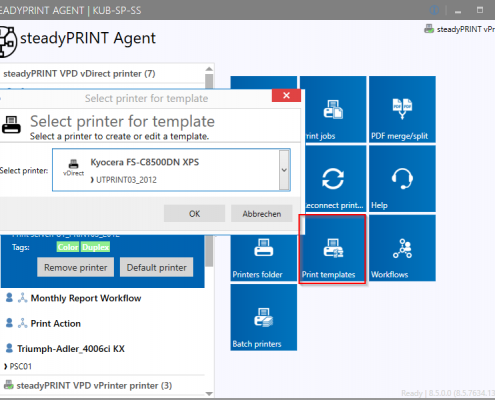Click the Default printer button
Image resolution: width=495 pixels, height=400 pixels.
156,267
